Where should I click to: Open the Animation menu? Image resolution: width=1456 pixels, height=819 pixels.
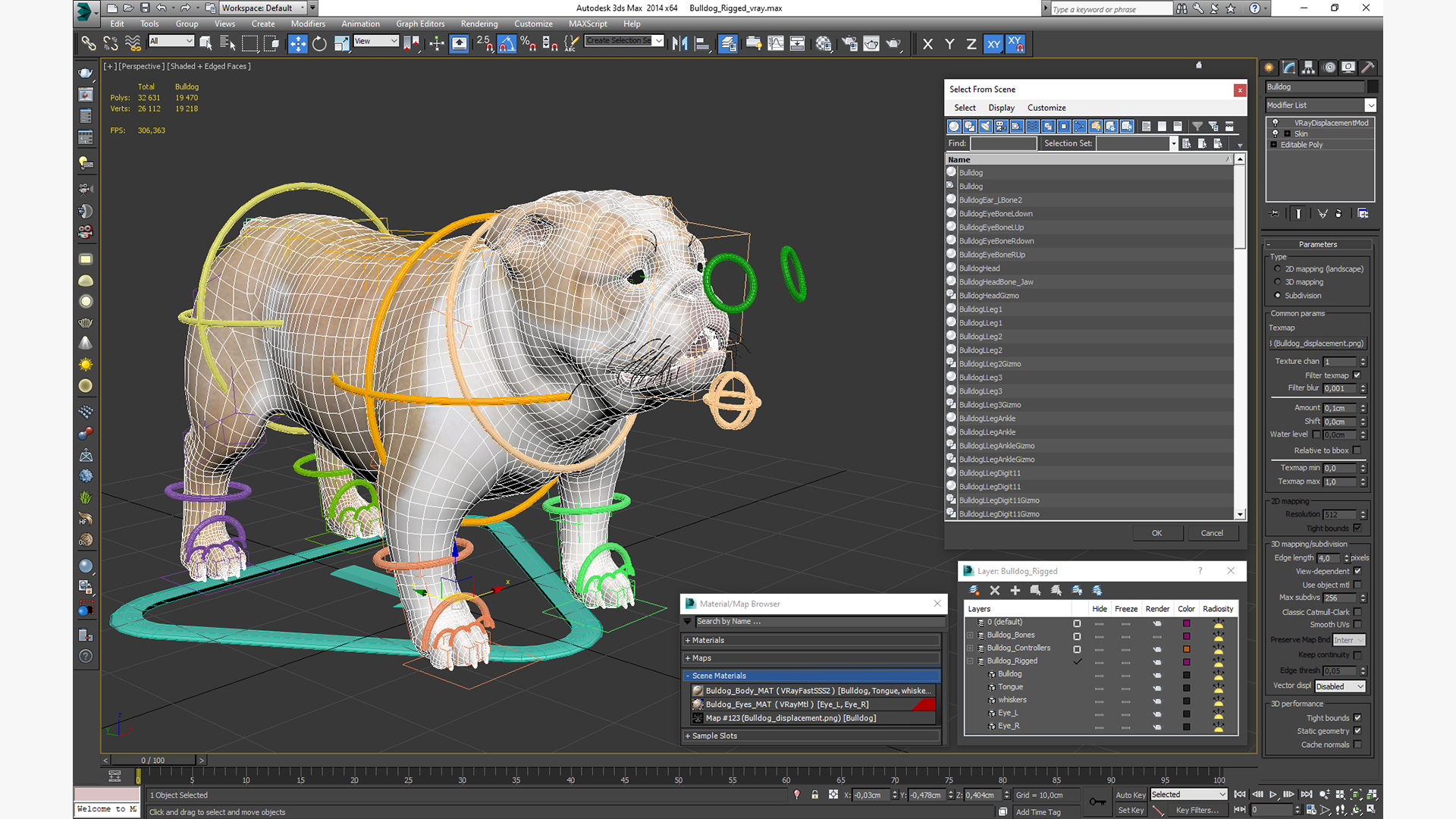pos(360,24)
